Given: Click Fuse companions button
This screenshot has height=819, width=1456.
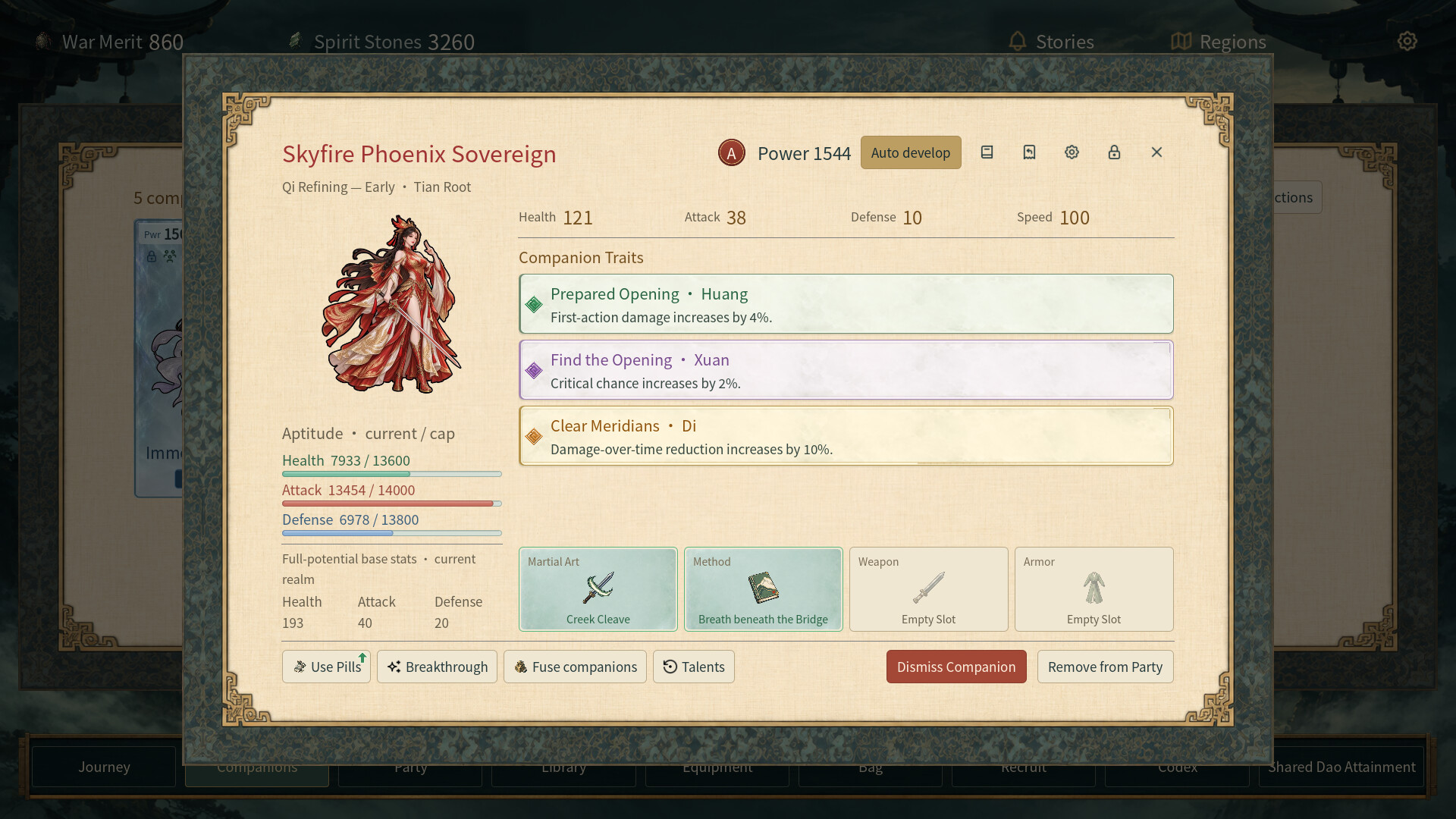Looking at the screenshot, I should 576,667.
